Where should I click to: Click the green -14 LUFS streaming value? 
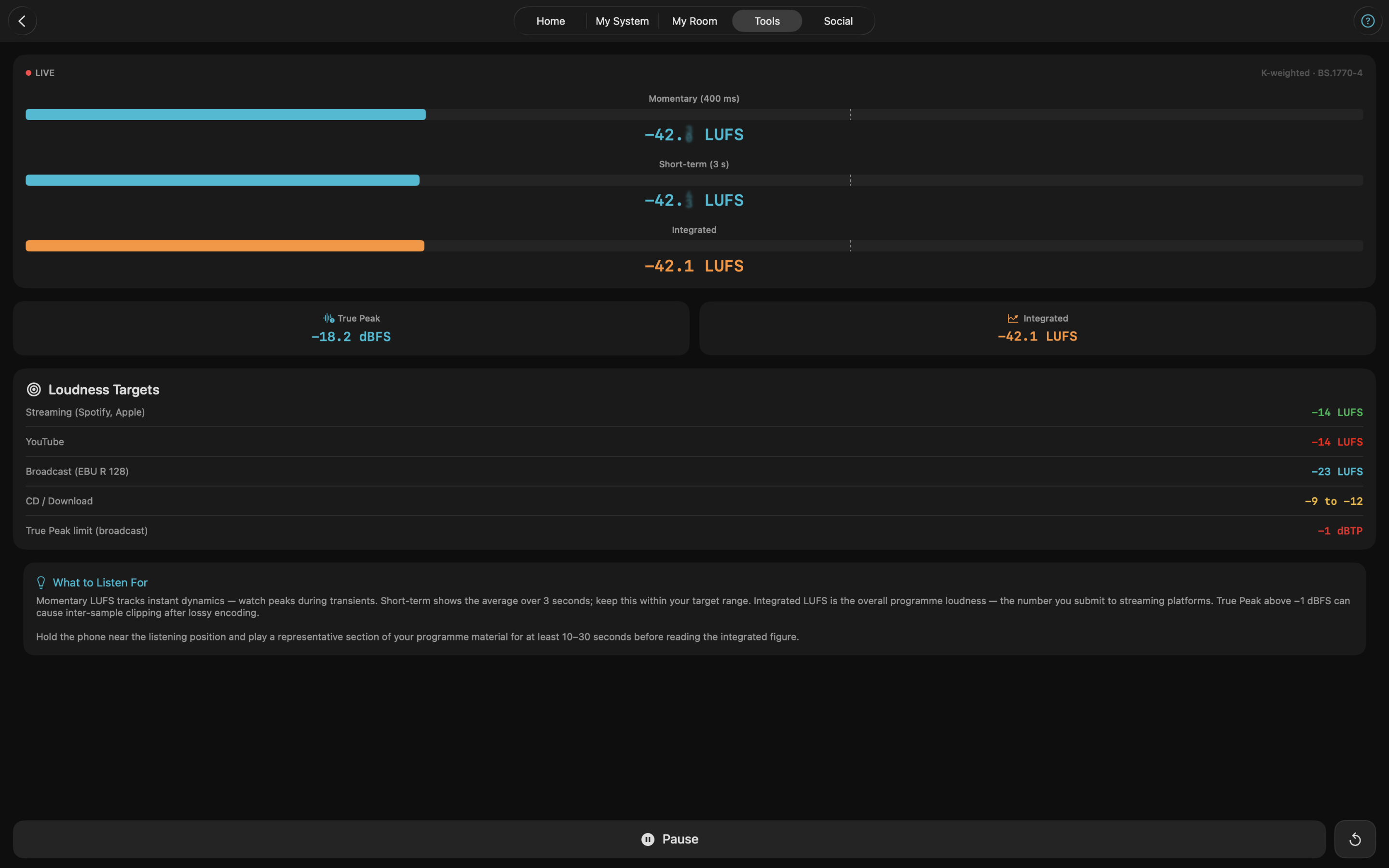pos(1337,412)
